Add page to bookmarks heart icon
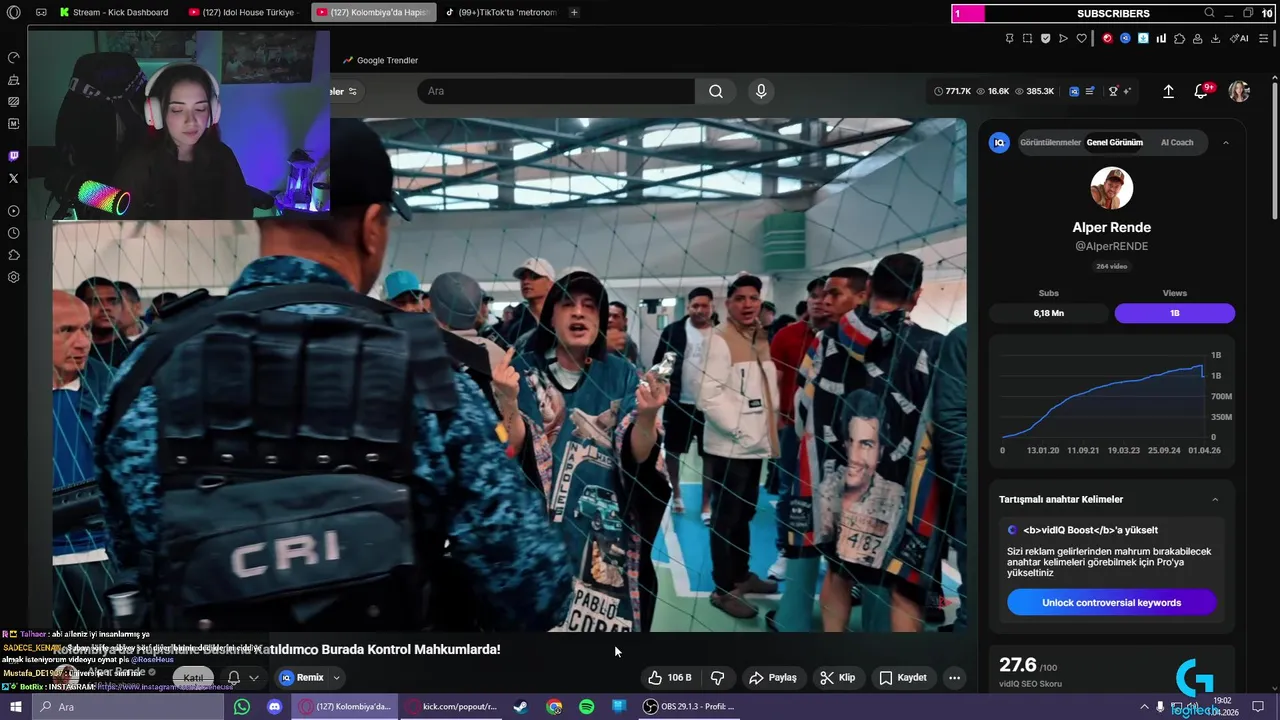Screen dimensions: 1280x720 pyautogui.click(x=1081, y=38)
